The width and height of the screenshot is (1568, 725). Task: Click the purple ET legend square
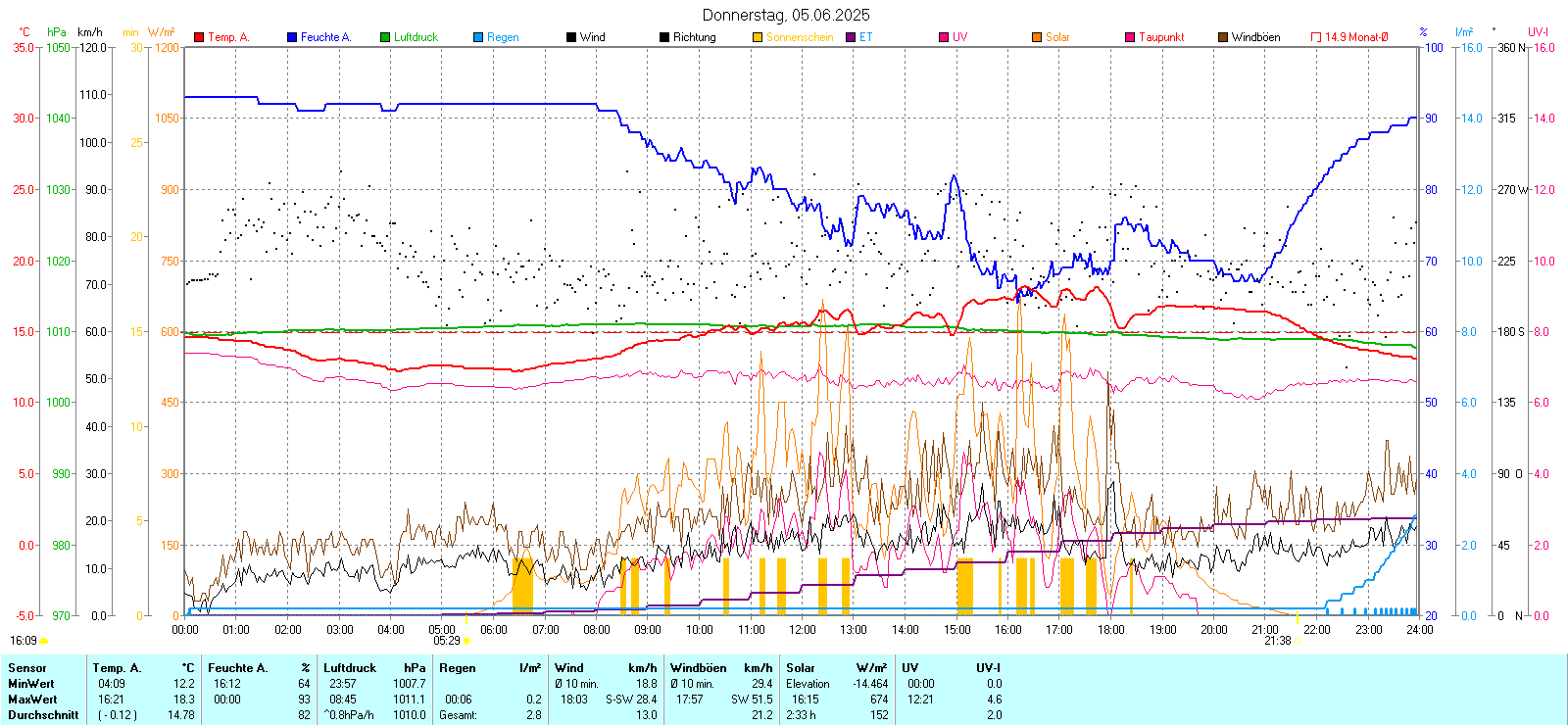[x=851, y=37]
